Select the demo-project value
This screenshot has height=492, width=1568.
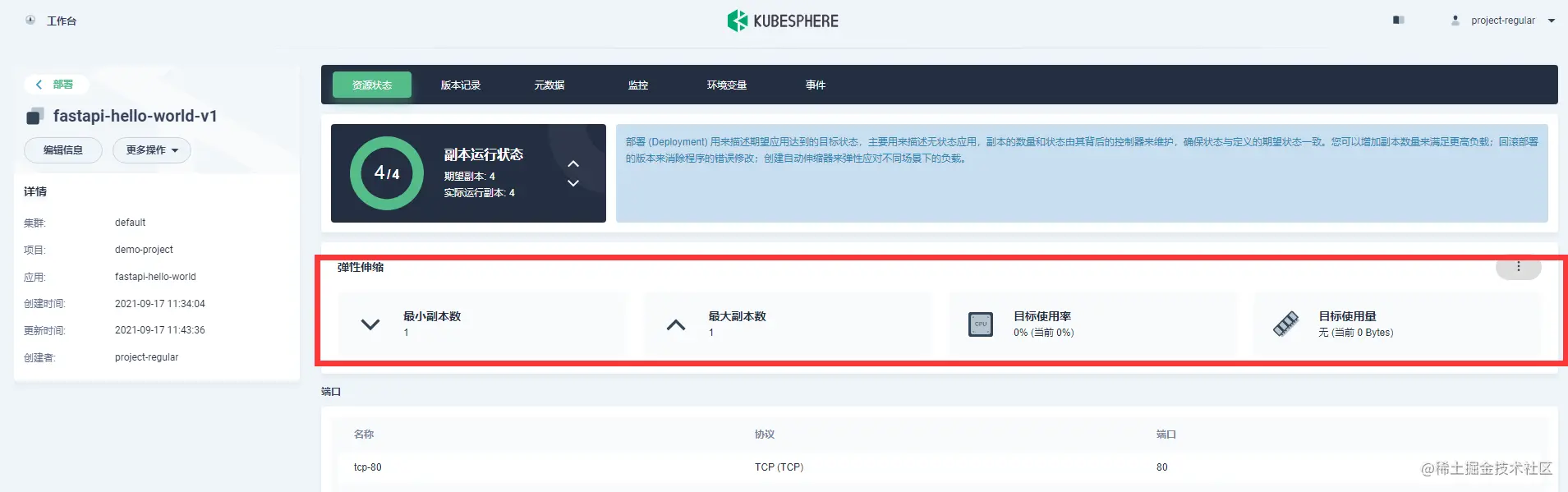[x=144, y=250]
